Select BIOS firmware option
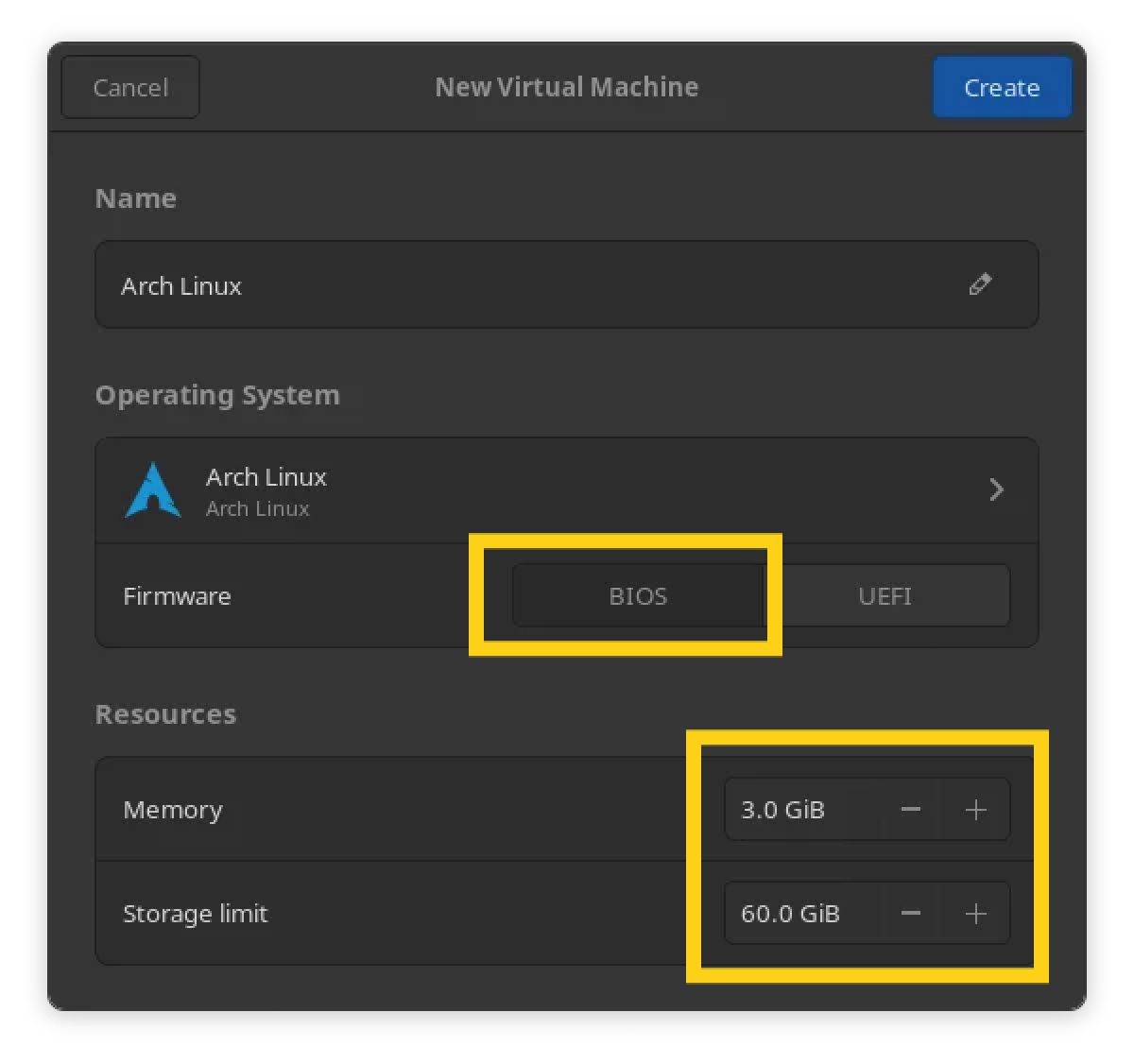The height and width of the screenshot is (1064, 1134). 638,596
